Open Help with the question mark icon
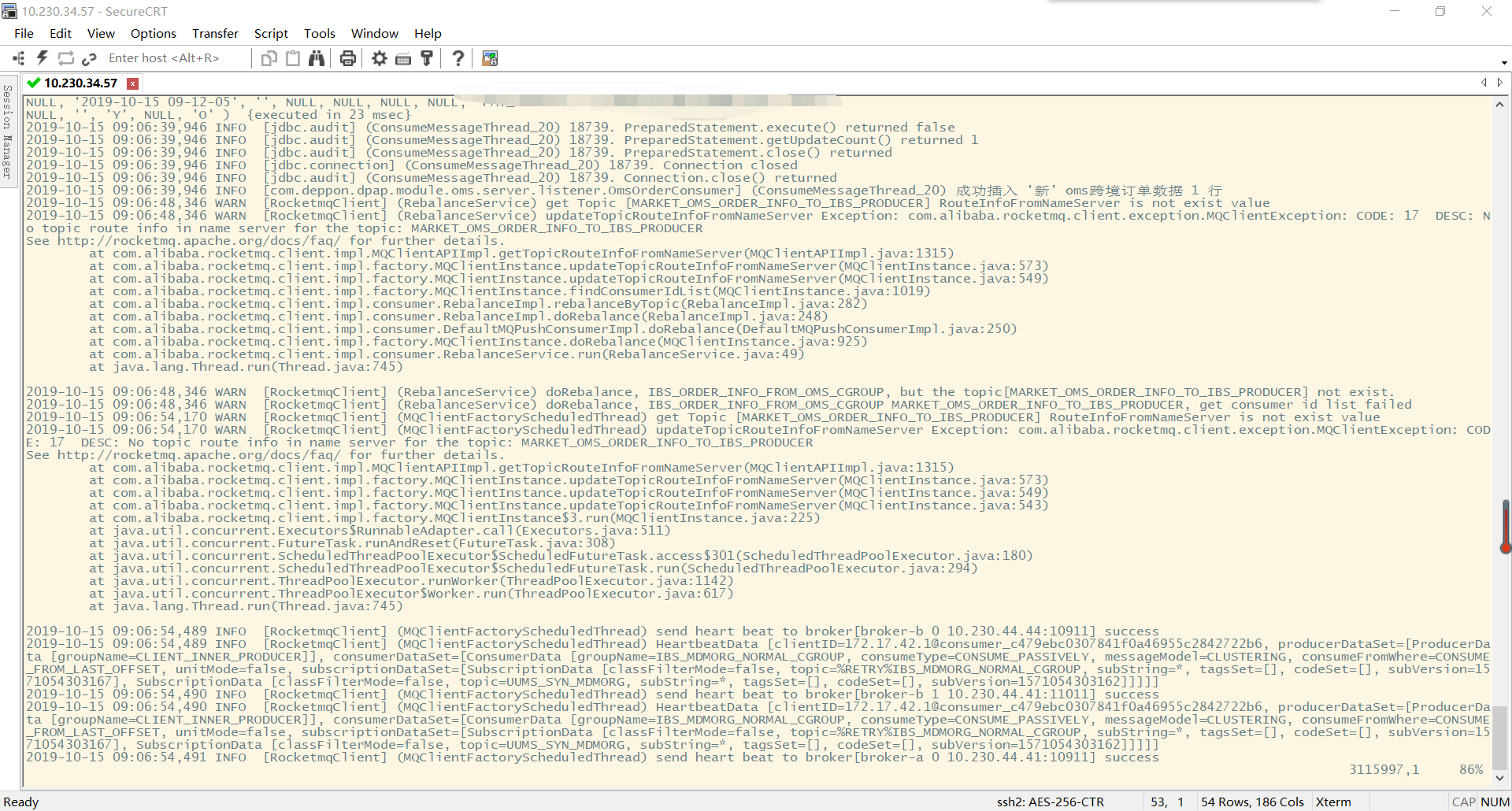 (458, 58)
